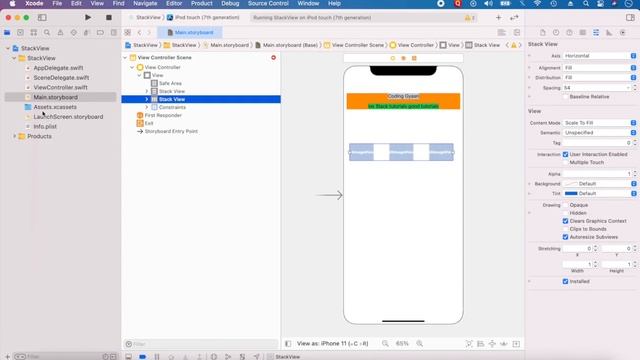Click View as: iPhone 11 button

[x=332, y=344]
